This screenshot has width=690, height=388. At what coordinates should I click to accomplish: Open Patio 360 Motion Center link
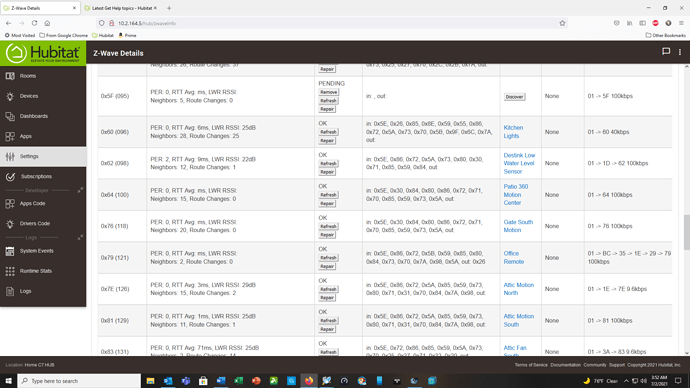[516, 195]
